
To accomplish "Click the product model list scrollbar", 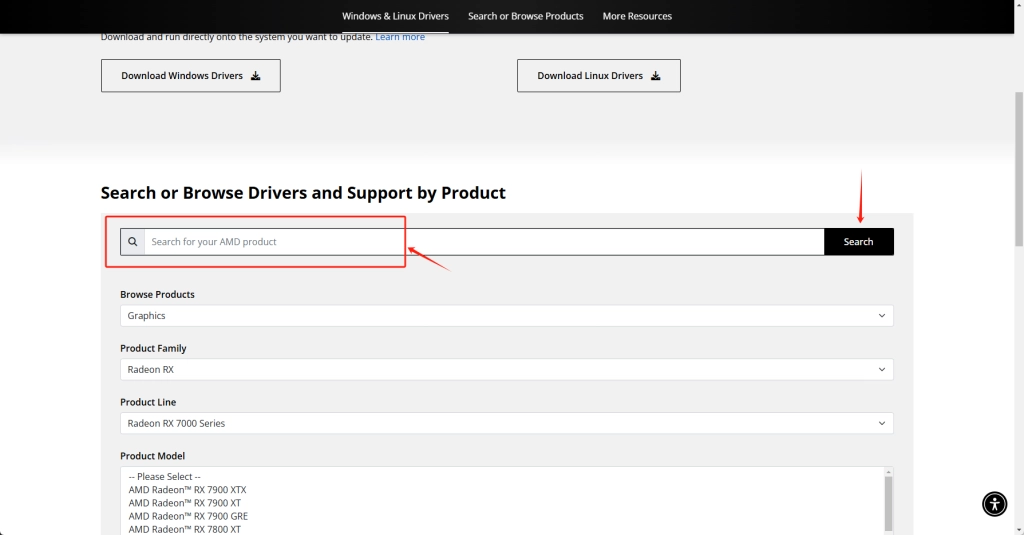I will point(888,503).
